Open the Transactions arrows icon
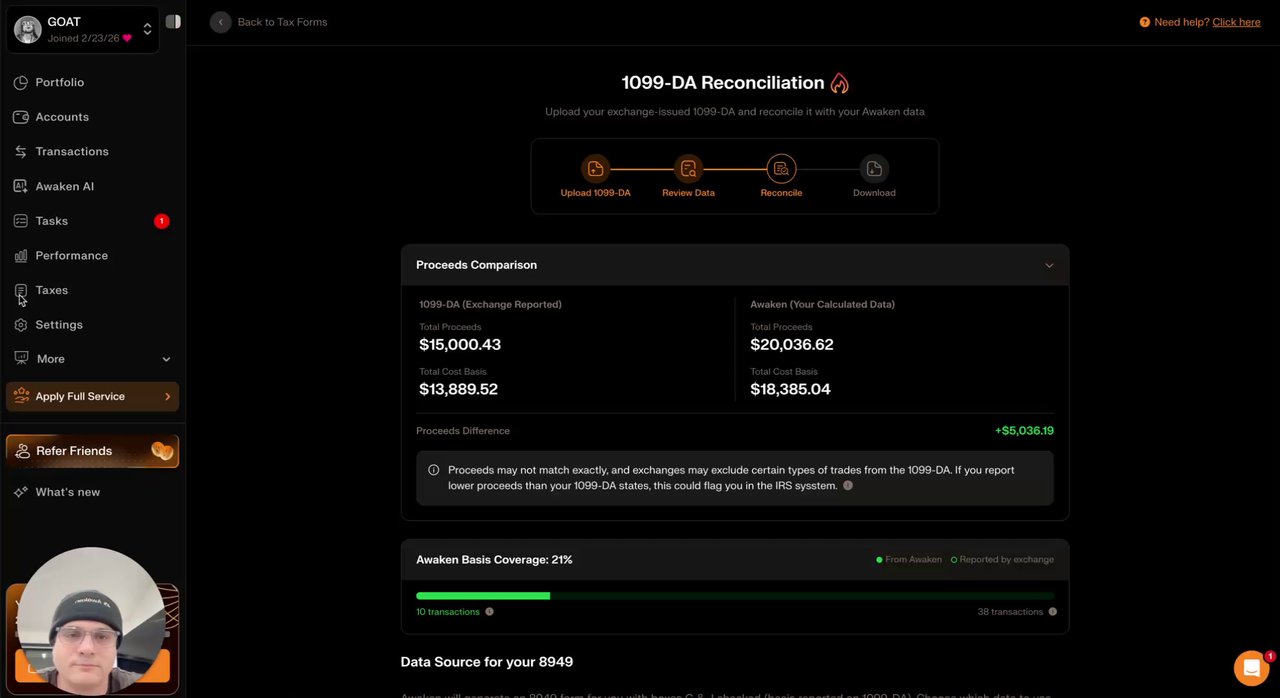Viewport: 1280px width, 698px height. 20,152
